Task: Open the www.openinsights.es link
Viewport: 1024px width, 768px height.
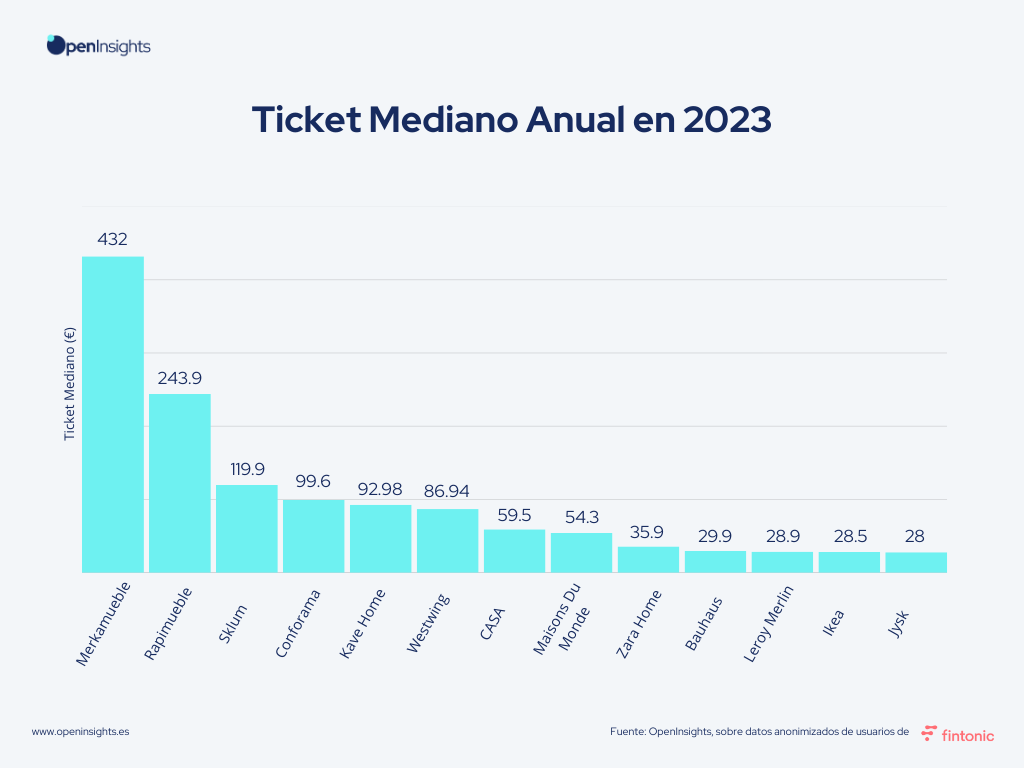Action: click(80, 732)
